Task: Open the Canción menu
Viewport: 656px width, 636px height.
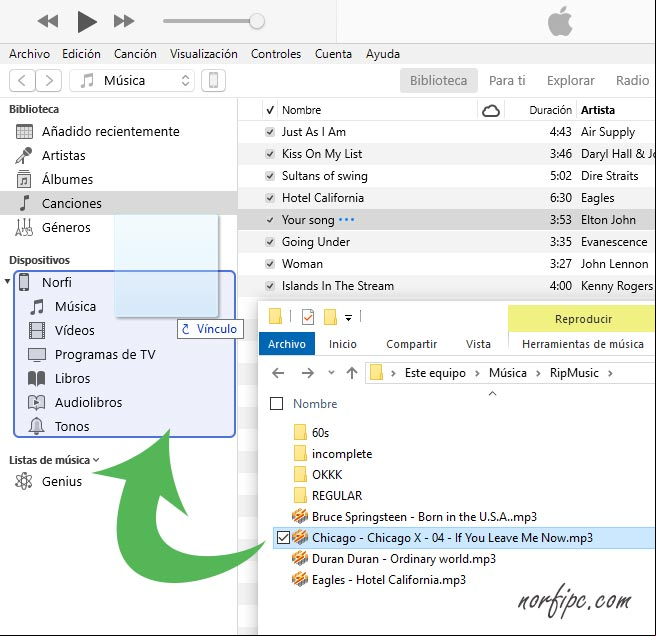Action: pyautogui.click(x=135, y=54)
